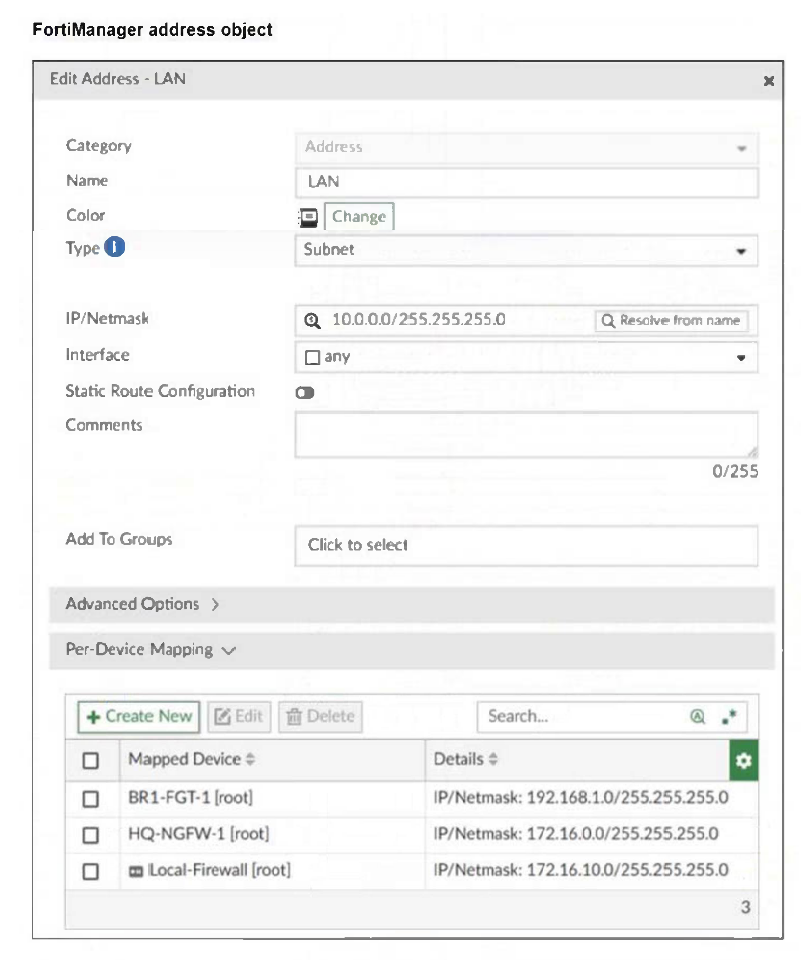Check the BR1-FGT-1 row checkbox
This screenshot has height=961, width=801.
pyautogui.click(x=91, y=799)
